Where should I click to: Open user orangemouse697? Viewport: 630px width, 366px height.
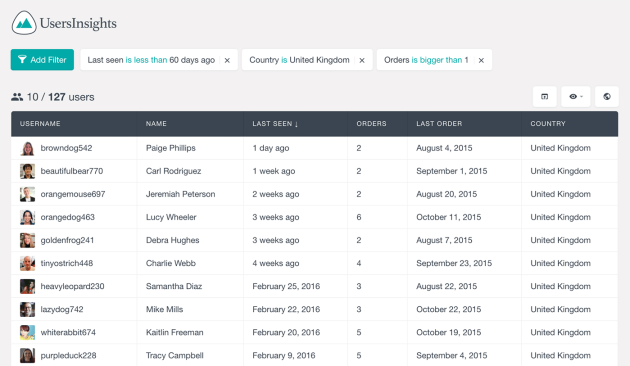pos(73,194)
